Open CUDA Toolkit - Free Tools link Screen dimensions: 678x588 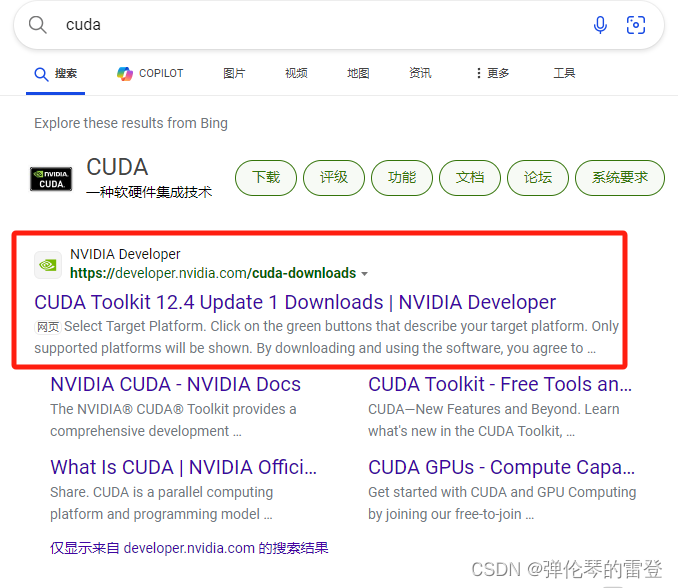coord(500,384)
